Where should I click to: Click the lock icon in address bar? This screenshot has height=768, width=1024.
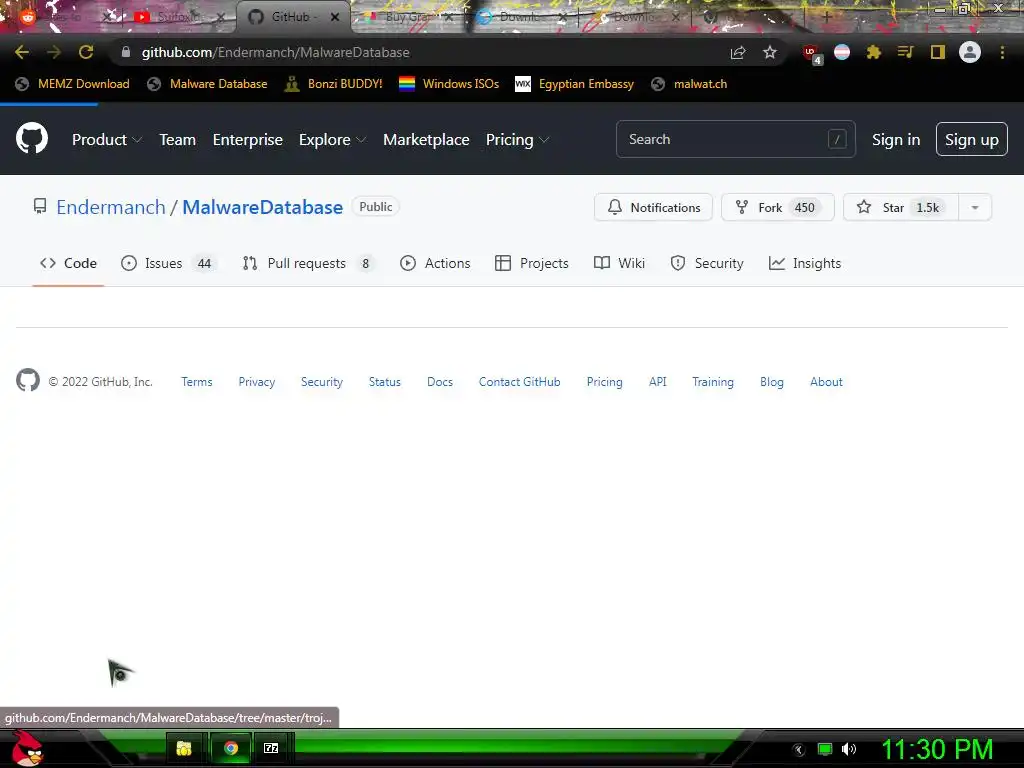(126, 52)
